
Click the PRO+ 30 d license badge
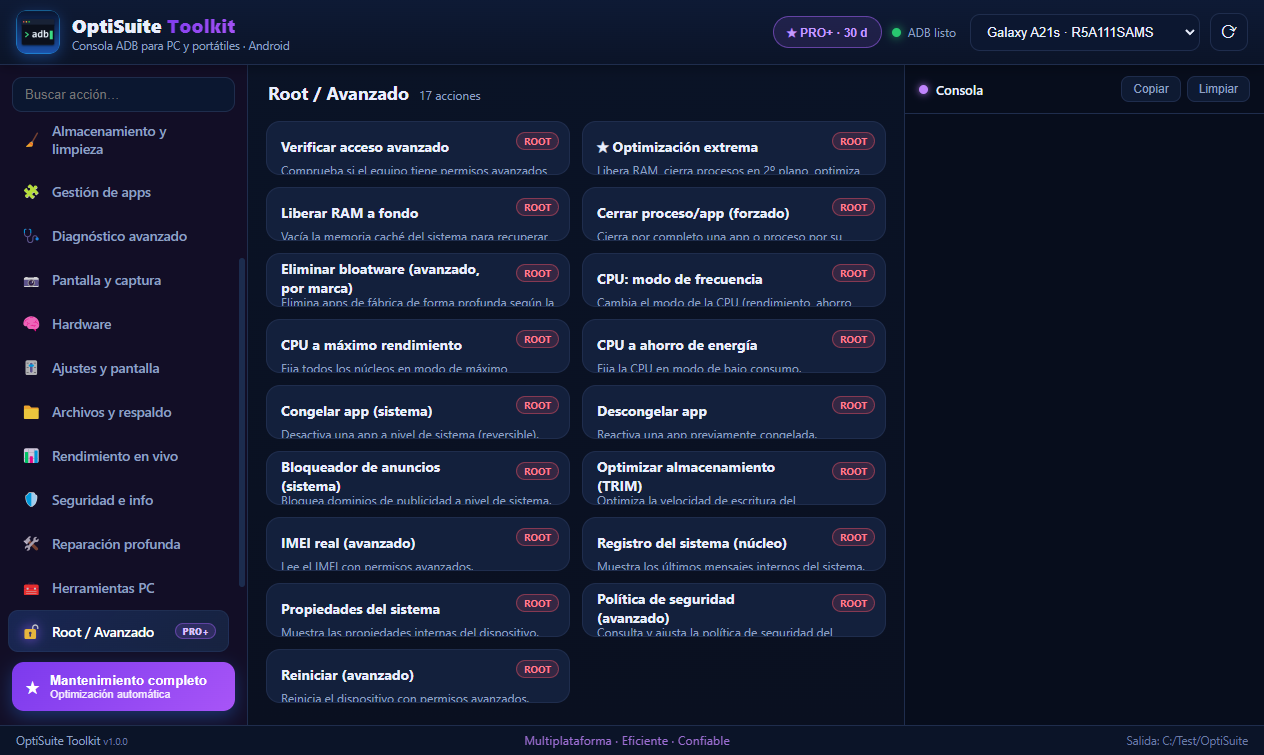pyautogui.click(x=827, y=32)
